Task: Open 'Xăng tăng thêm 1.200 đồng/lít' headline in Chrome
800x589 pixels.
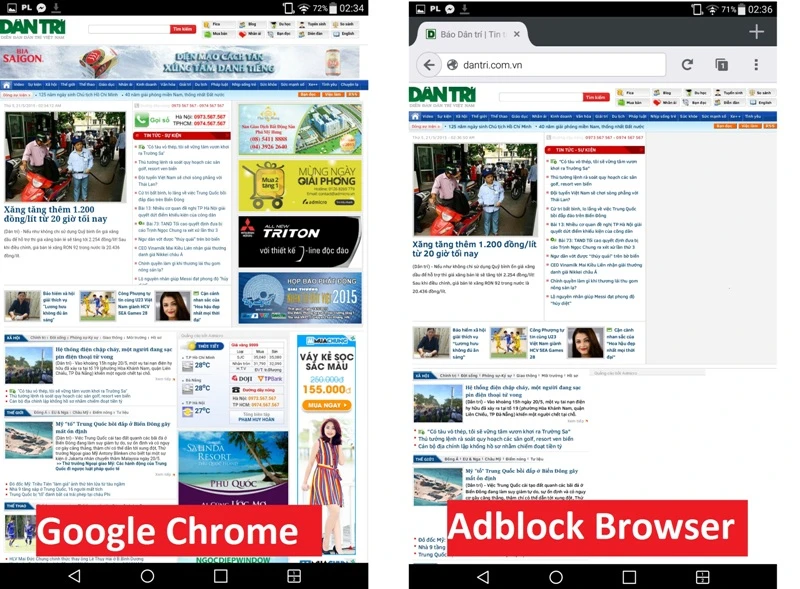Action: [55, 214]
